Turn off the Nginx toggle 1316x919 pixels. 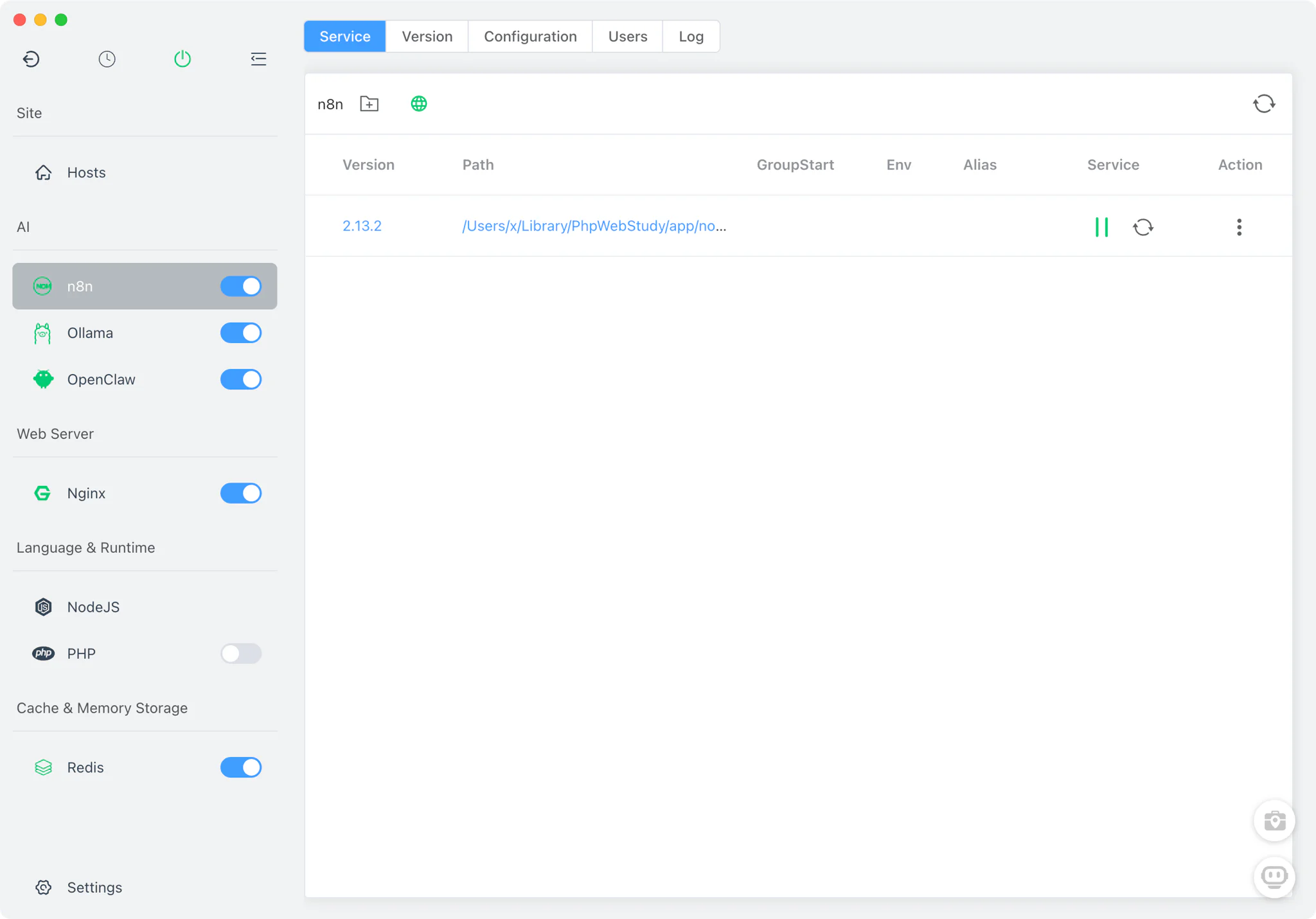tap(241, 493)
